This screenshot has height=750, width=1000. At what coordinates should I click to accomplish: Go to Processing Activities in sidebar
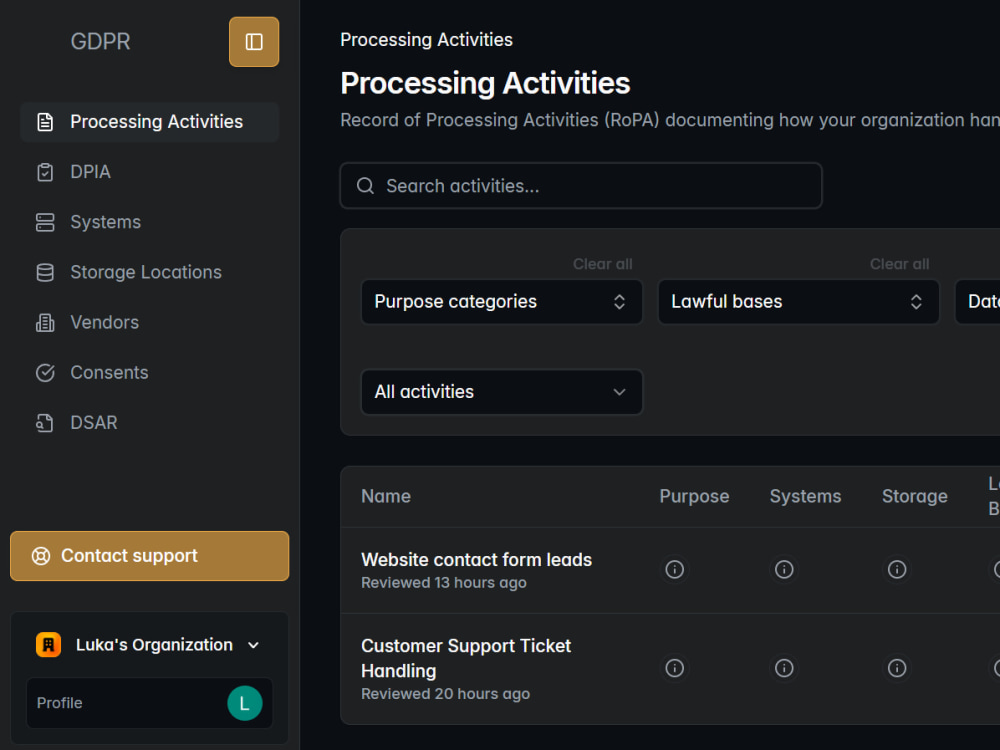150,122
